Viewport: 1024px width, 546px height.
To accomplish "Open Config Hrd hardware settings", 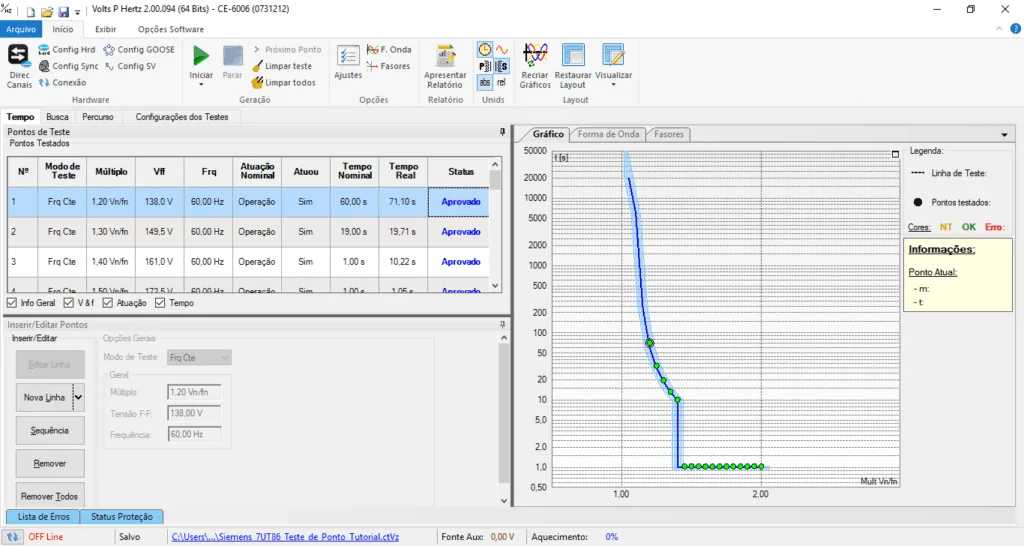I will (66, 50).
